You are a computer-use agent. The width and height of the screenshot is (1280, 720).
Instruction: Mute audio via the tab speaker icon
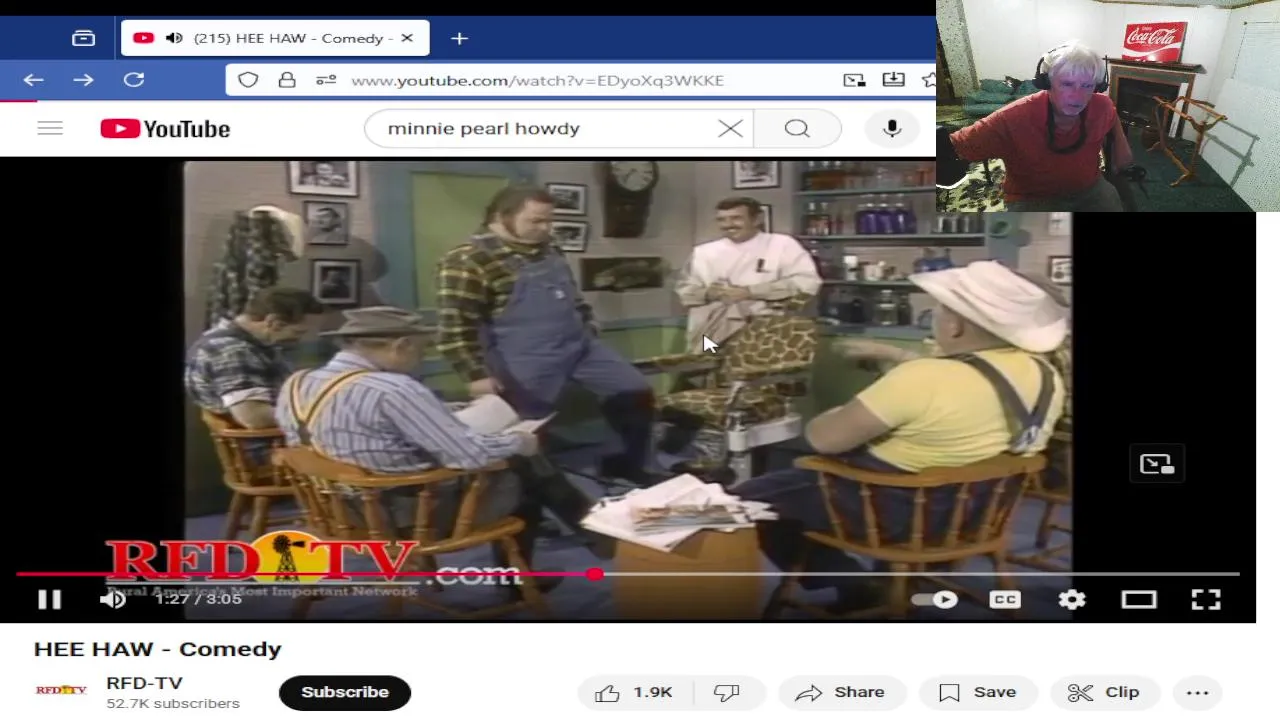(x=174, y=38)
